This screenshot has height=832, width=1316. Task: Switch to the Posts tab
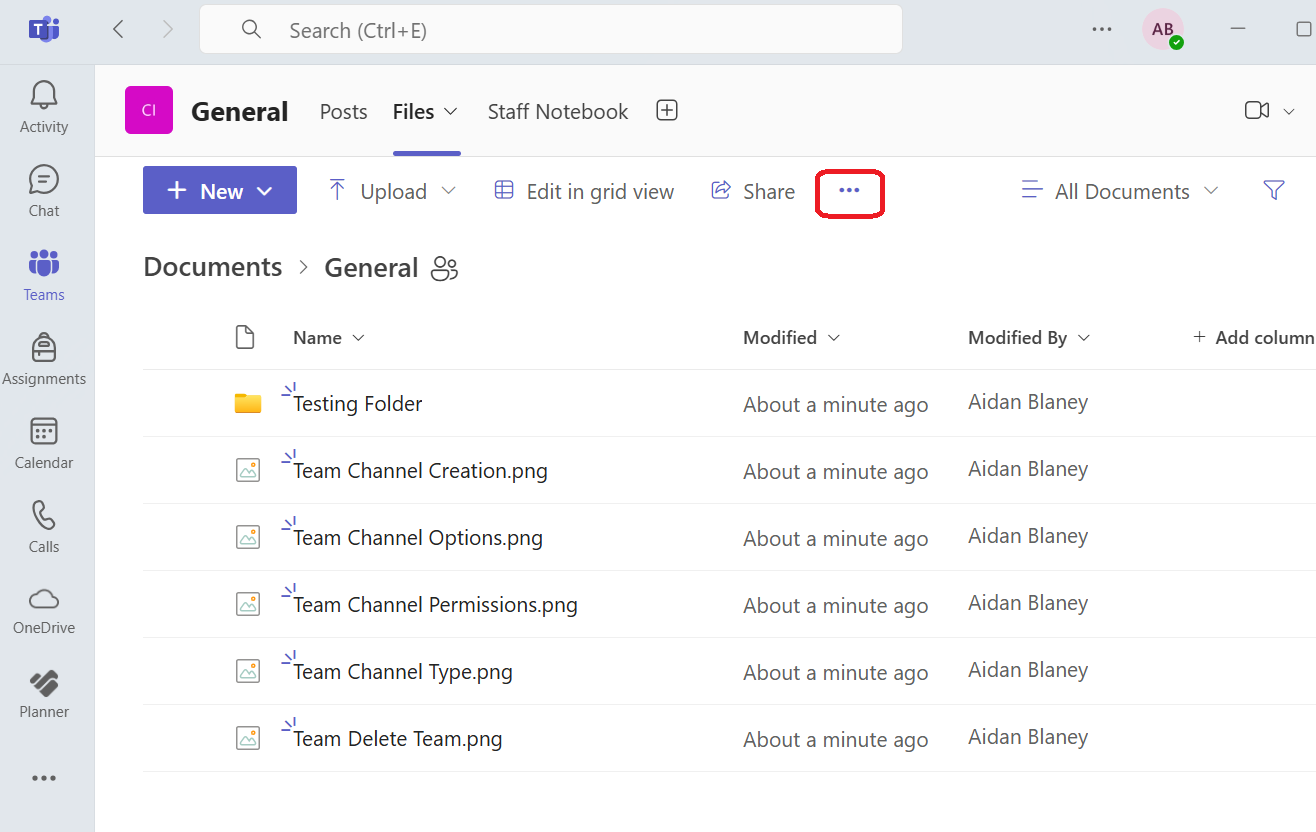343,112
